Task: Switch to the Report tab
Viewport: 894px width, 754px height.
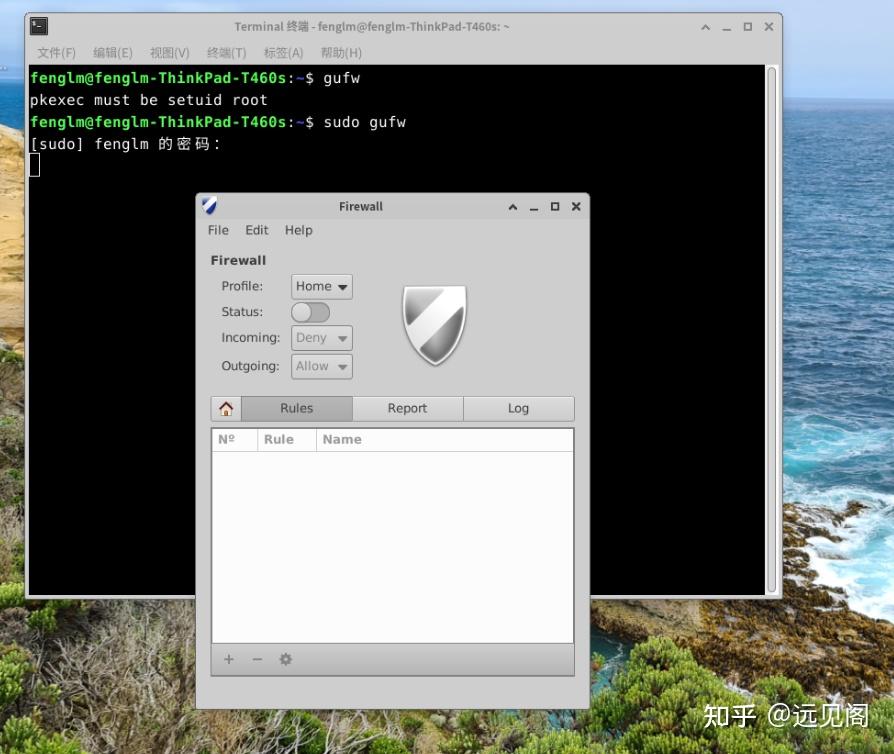Action: [x=407, y=408]
